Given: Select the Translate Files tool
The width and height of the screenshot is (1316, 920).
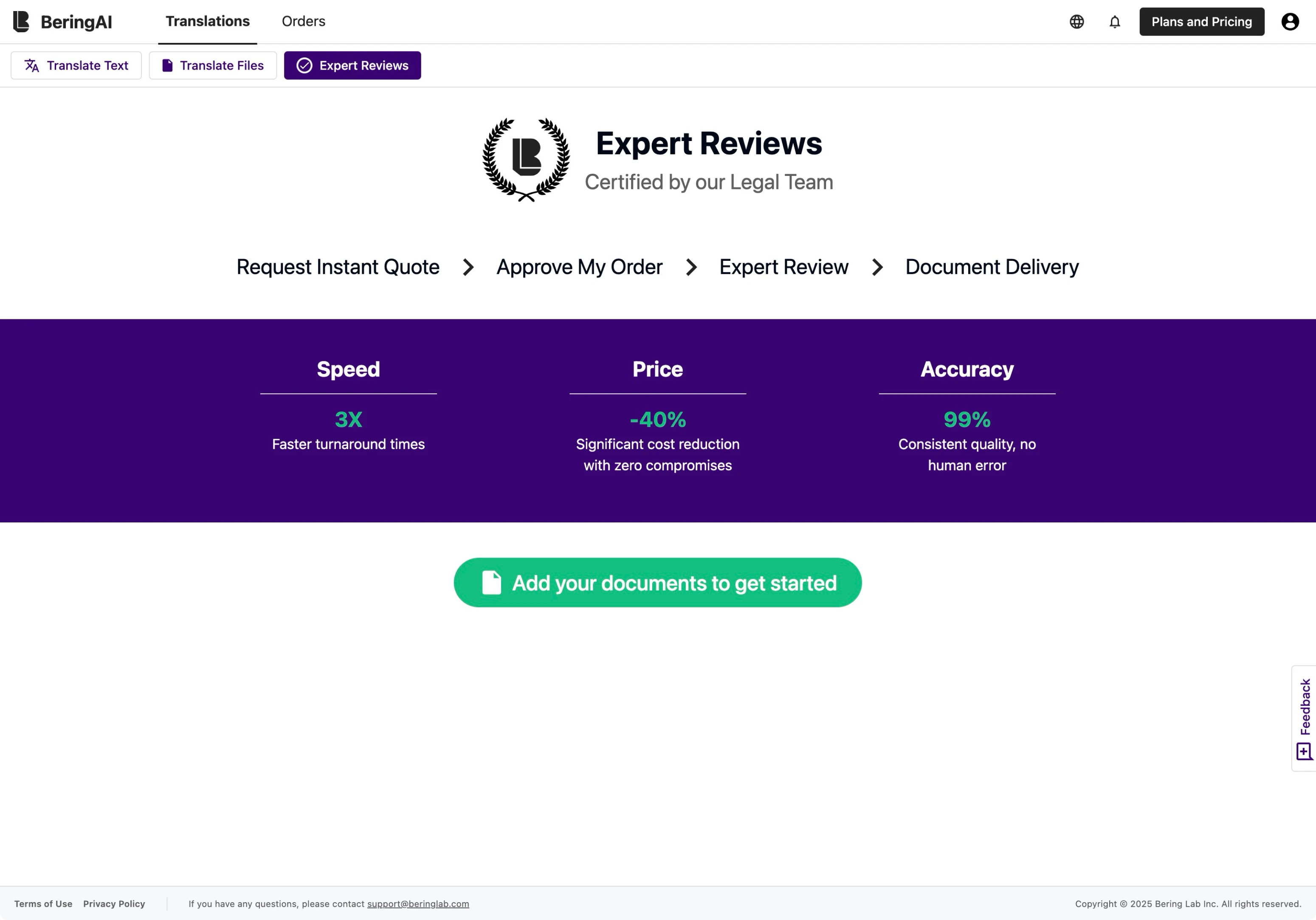Looking at the screenshot, I should [x=213, y=65].
